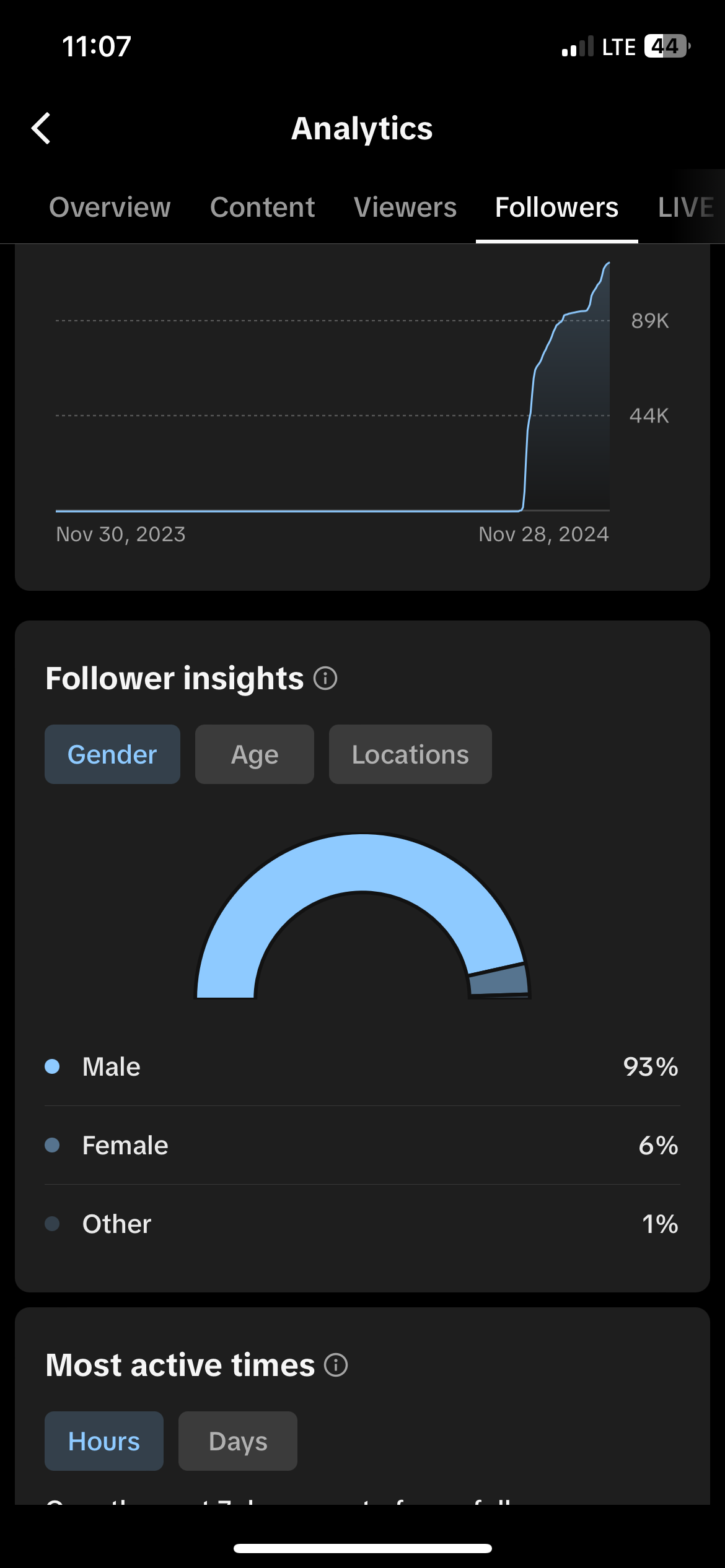
Task: Switch active times to Hours
Action: tap(104, 1441)
